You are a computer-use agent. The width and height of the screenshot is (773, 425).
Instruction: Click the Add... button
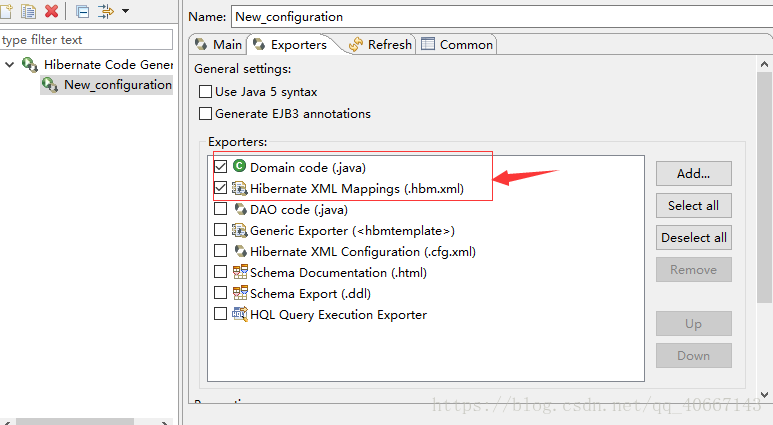(x=693, y=174)
